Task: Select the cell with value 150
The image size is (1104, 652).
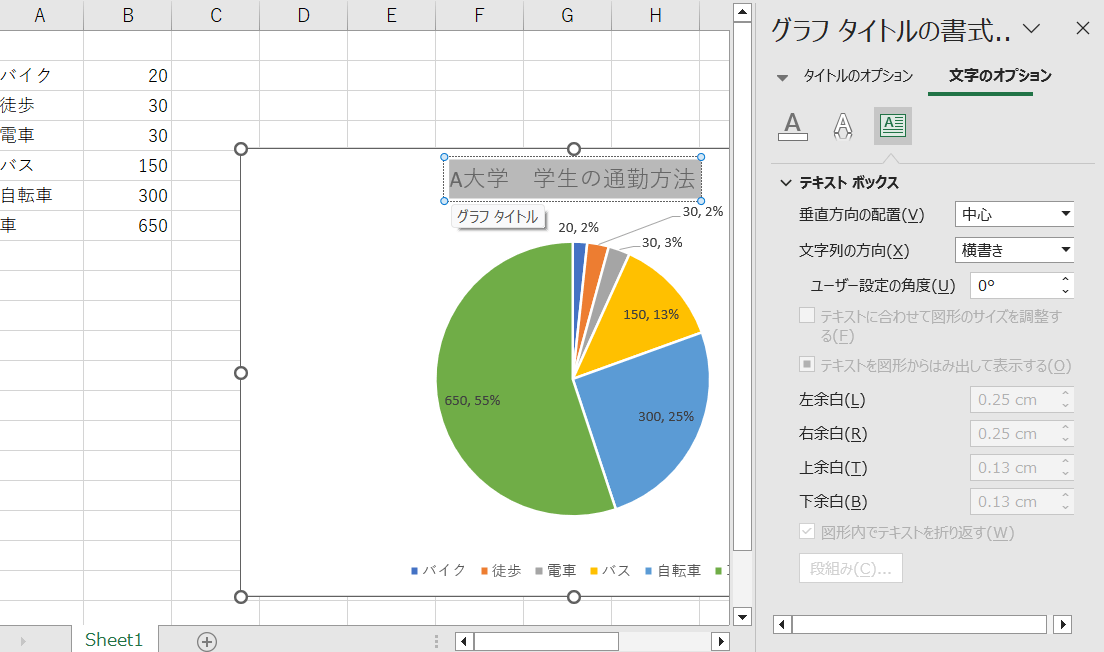Action: [x=127, y=165]
